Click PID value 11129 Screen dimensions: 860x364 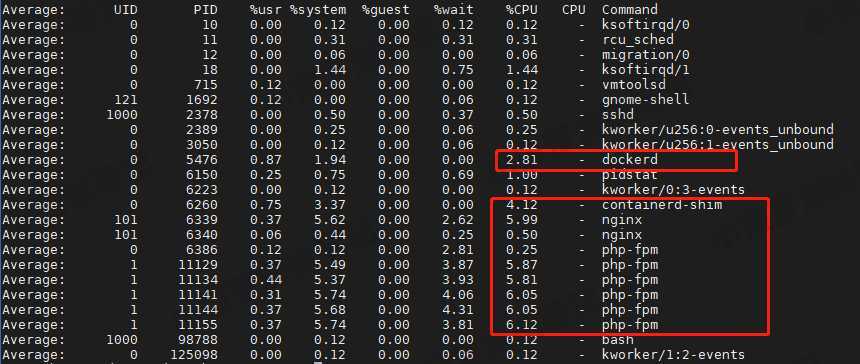197,265
